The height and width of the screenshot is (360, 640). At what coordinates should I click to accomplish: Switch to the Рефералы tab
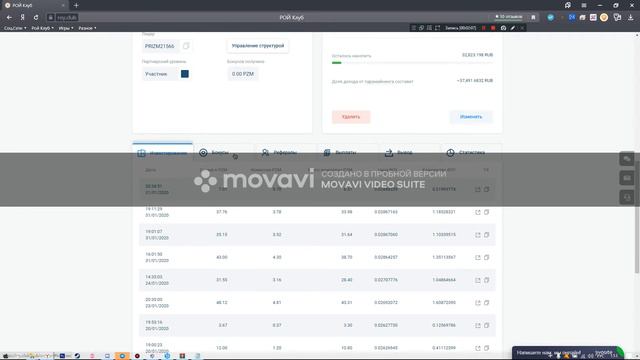(285, 153)
